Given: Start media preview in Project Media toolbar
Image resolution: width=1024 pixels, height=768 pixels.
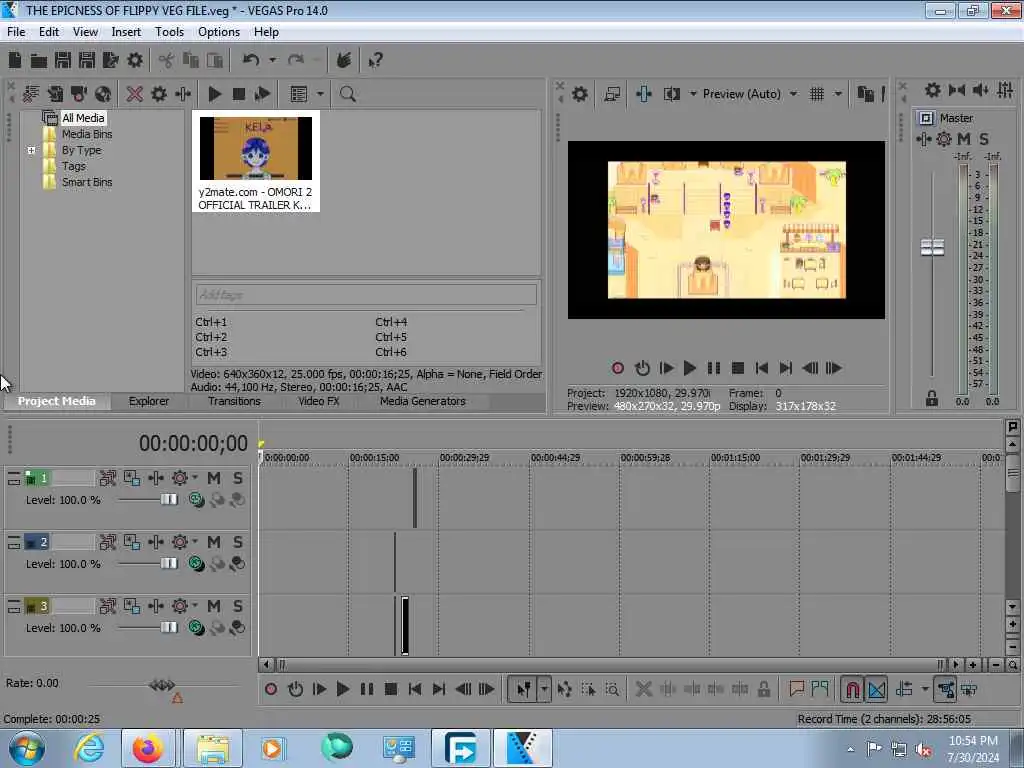Looking at the screenshot, I should 214,94.
